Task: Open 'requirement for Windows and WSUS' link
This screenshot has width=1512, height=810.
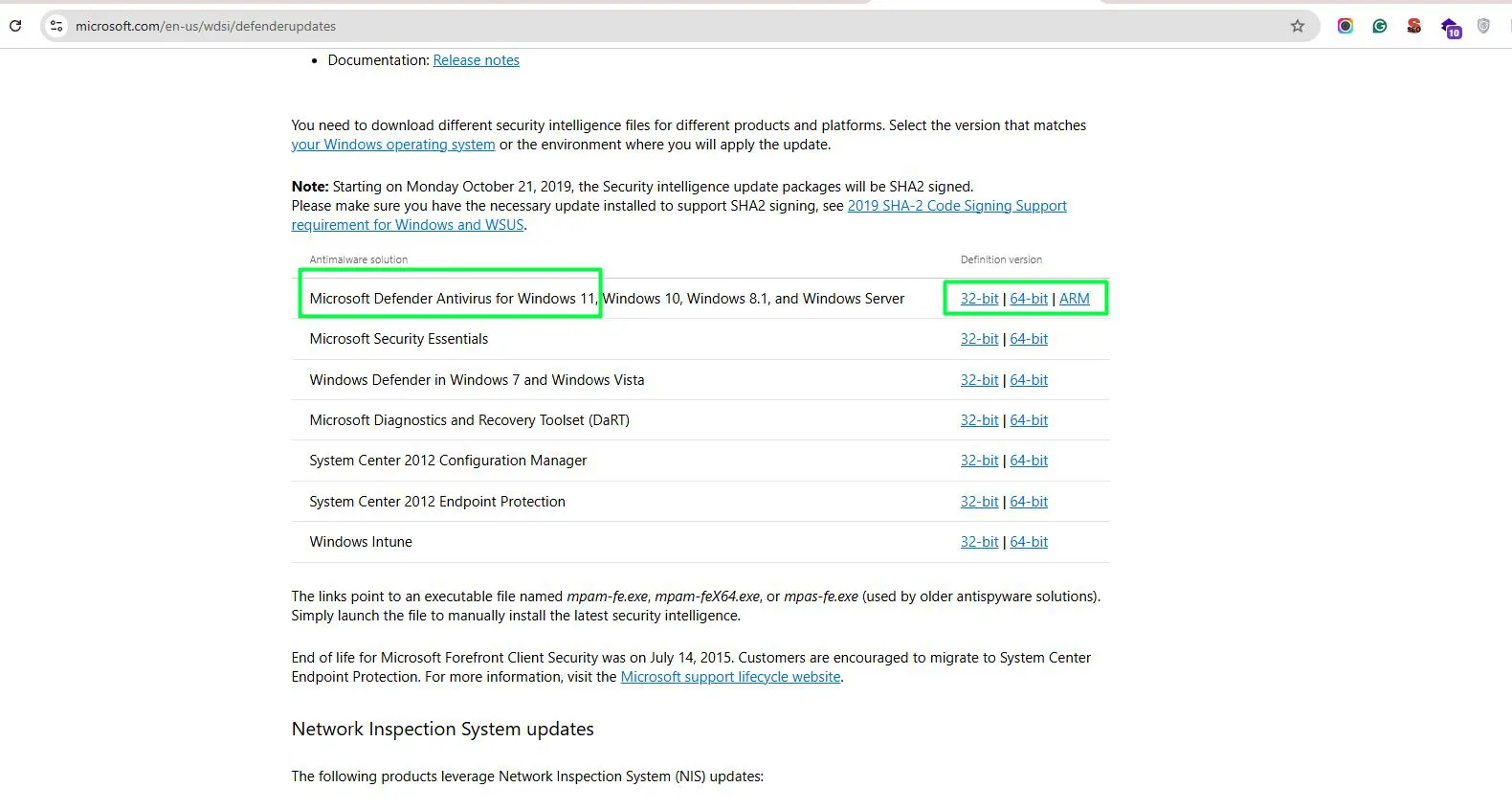Action: coord(408,225)
